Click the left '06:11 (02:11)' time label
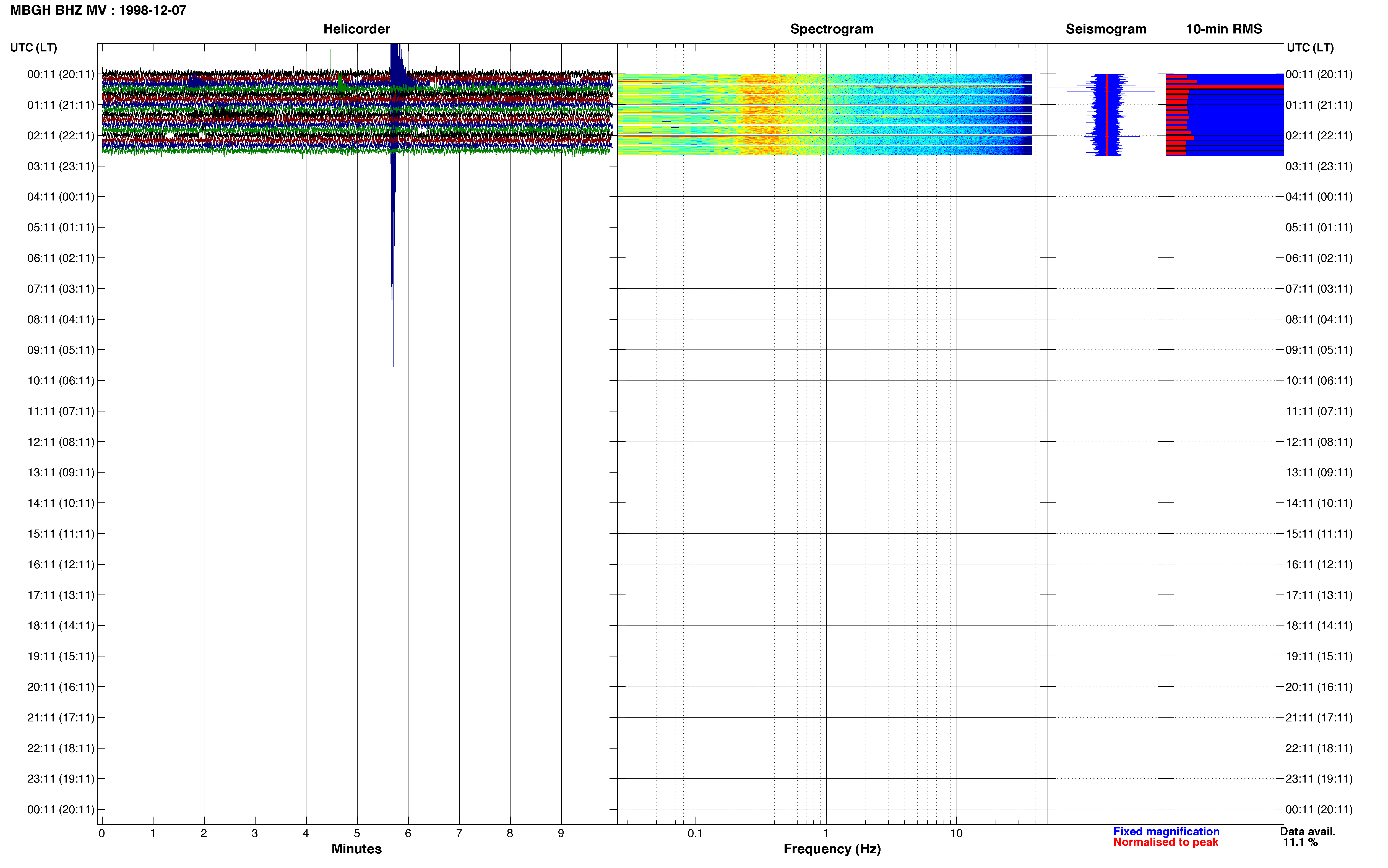The width and height of the screenshot is (1388, 868). 61,258
